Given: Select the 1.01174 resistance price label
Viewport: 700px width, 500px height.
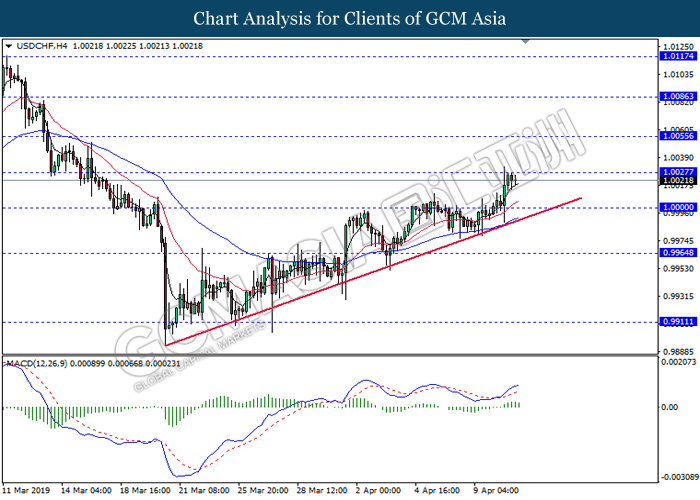Looking at the screenshot, I should tap(677, 57).
